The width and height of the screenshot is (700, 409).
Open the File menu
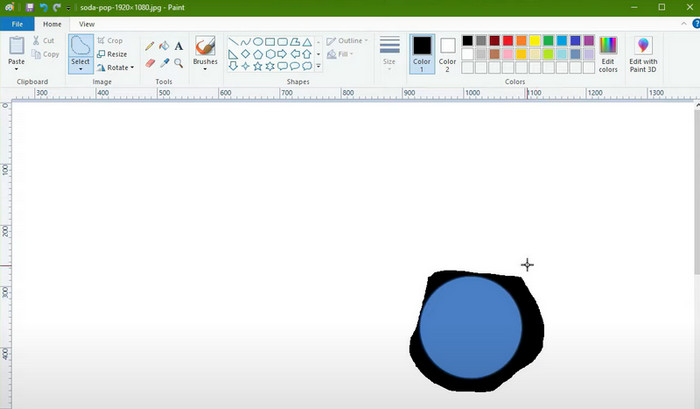click(x=17, y=24)
